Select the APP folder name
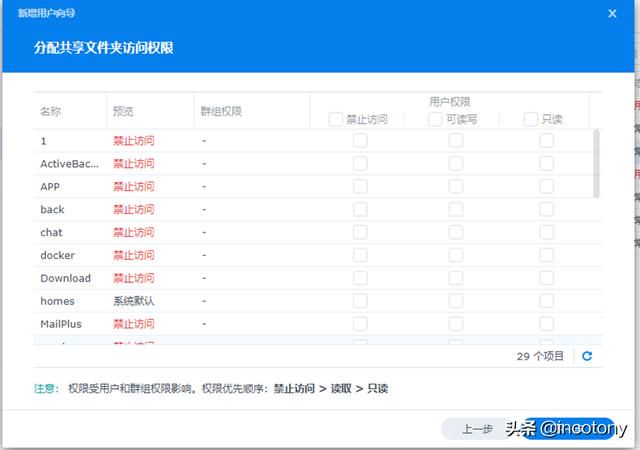The height and width of the screenshot is (450, 640). [50, 187]
